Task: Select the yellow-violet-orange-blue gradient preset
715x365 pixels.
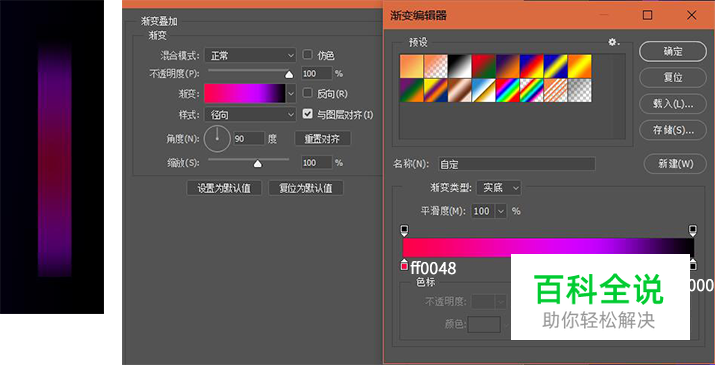Action: (435, 90)
